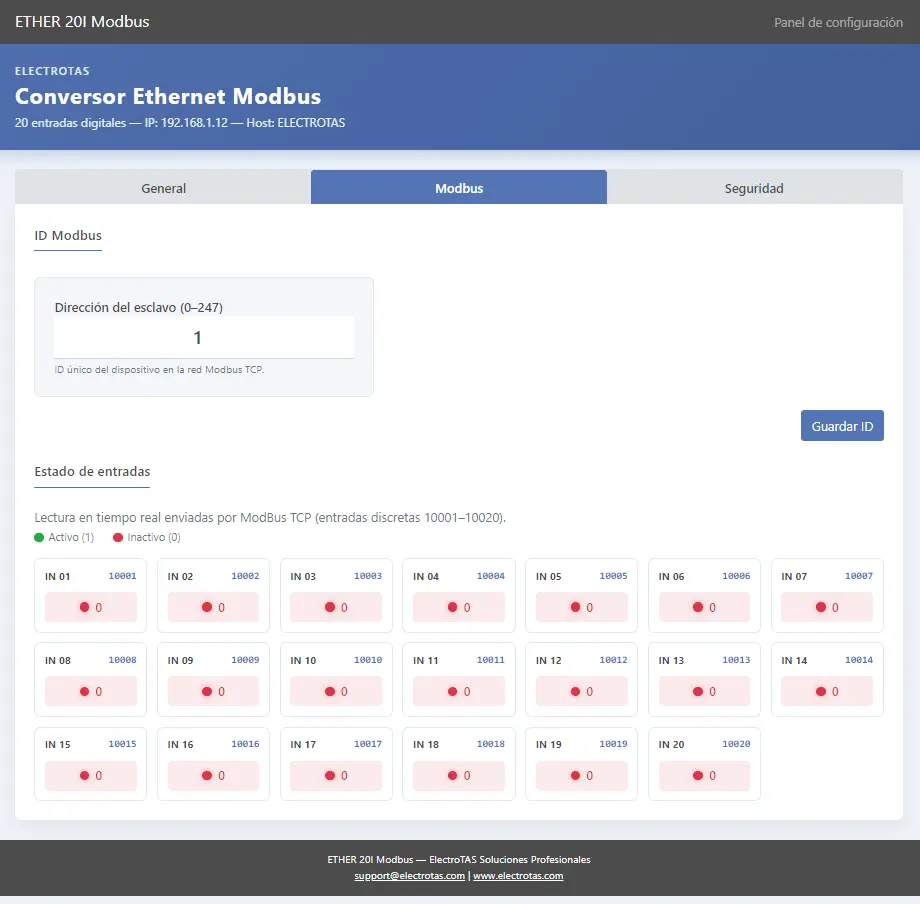The image size is (920, 904).
Task: Open the Seguridad tab
Action: (754, 188)
